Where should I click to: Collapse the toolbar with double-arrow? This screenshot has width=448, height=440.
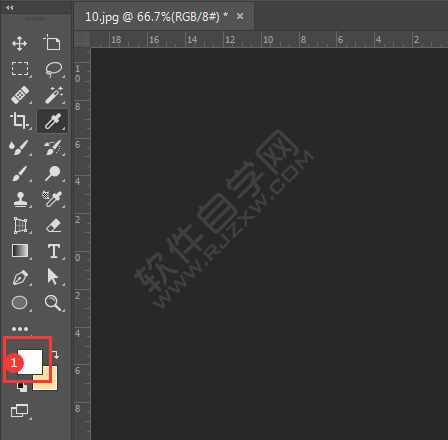click(10, 7)
